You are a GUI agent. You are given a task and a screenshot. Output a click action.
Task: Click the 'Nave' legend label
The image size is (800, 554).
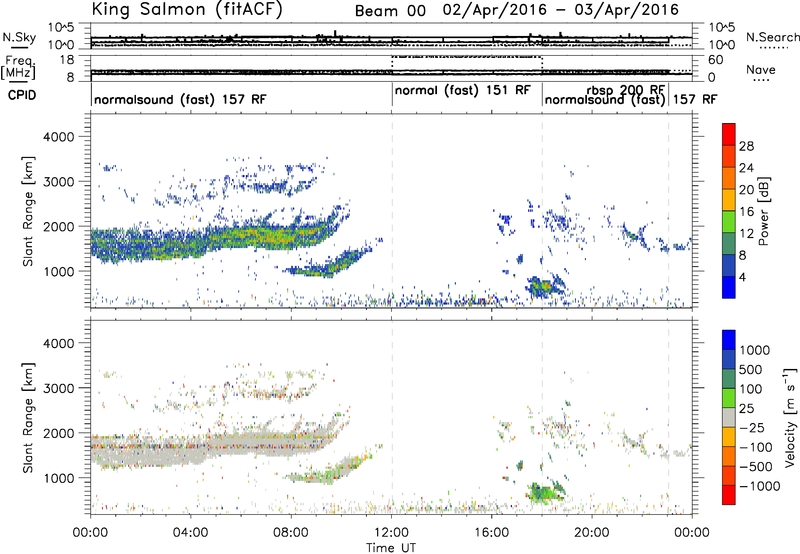point(761,69)
